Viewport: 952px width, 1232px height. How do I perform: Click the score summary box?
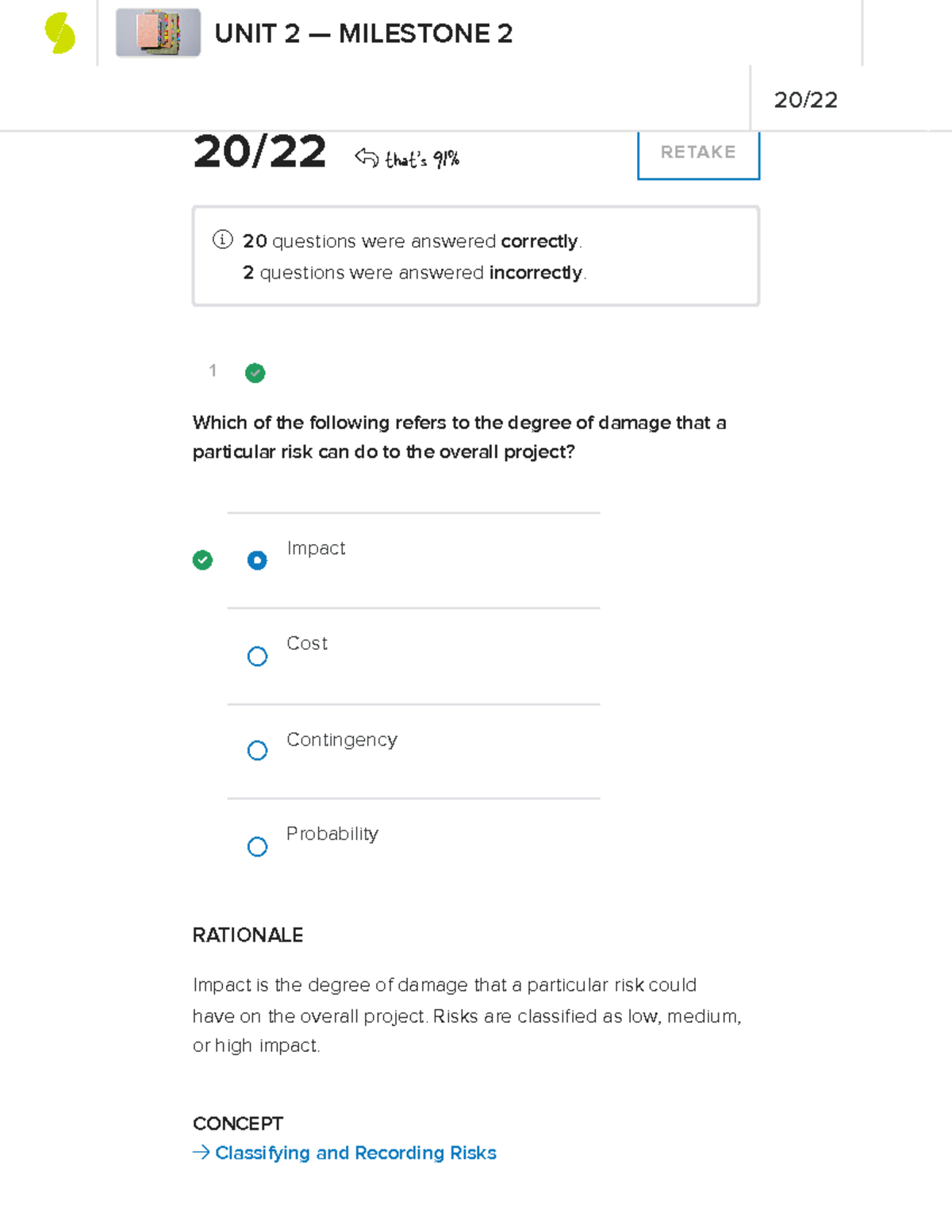pyautogui.click(x=475, y=255)
